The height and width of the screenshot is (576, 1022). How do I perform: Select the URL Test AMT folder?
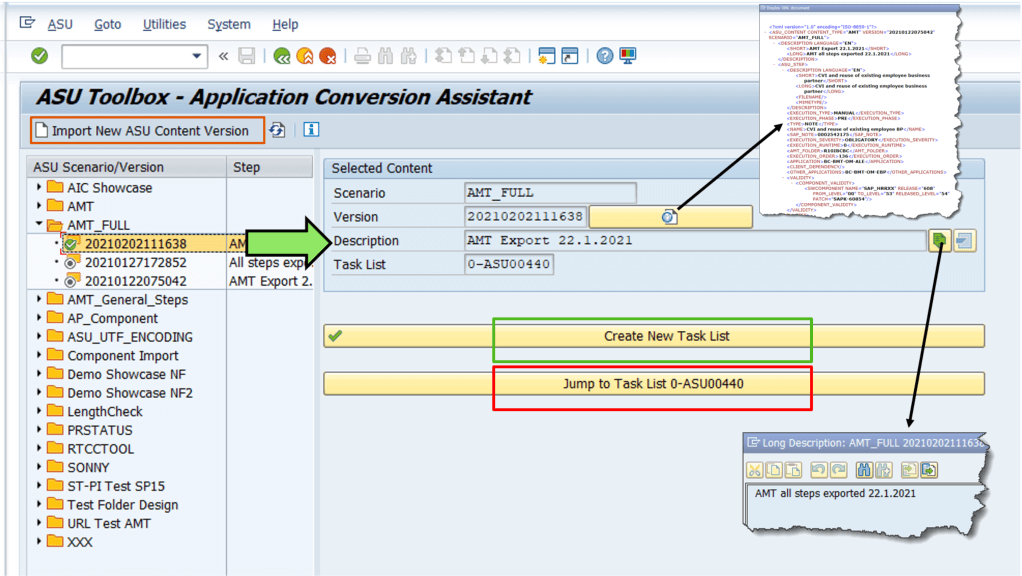pyautogui.click(x=109, y=523)
